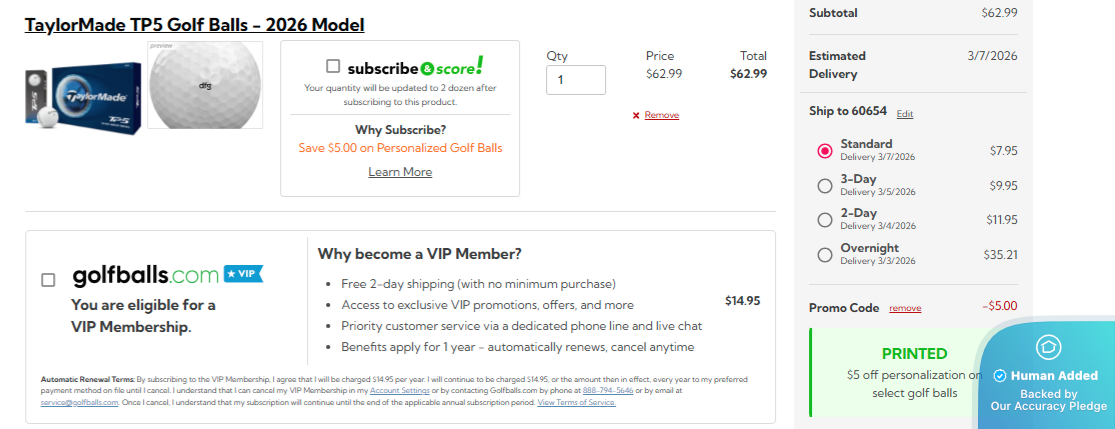The image size is (1115, 429).
Task: Click the Learn More link
Action: coord(400,172)
